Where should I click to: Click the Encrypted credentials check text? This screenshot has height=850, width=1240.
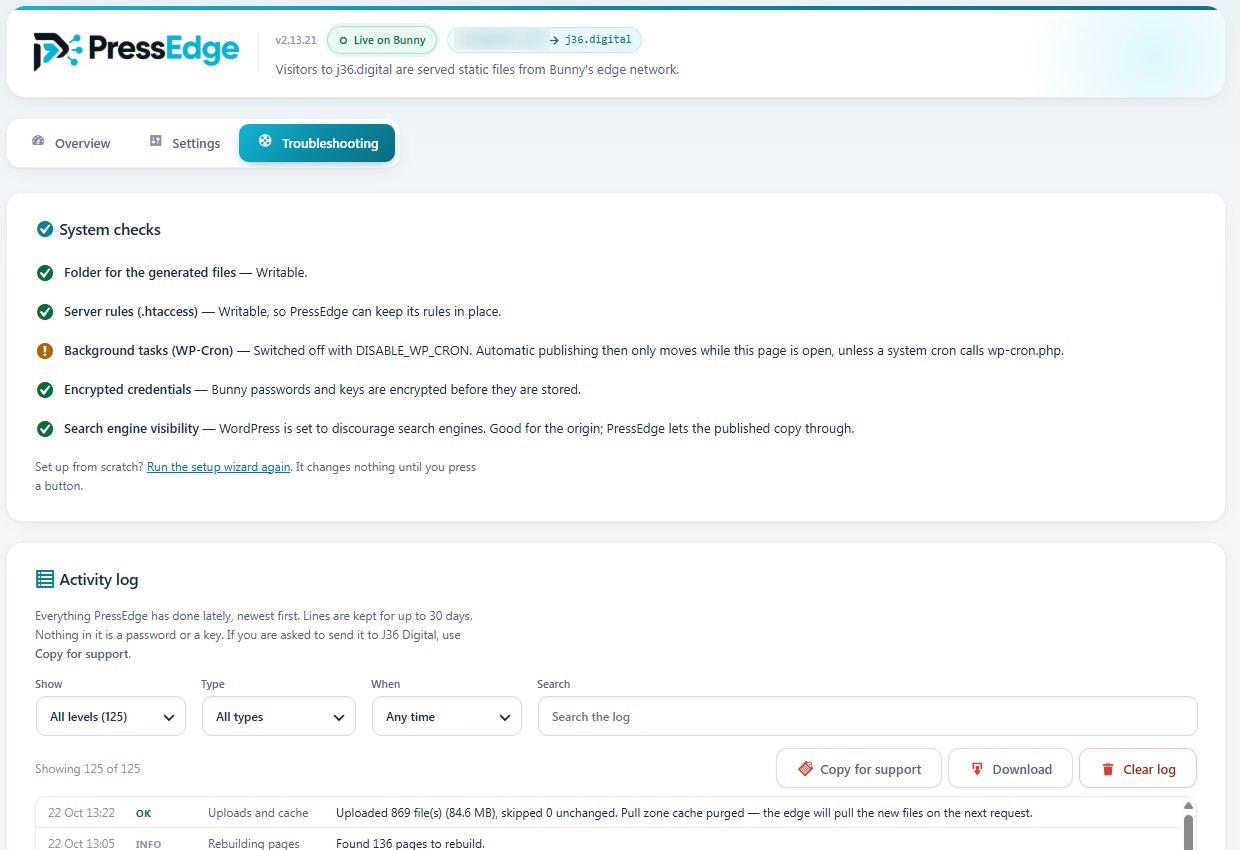322,390
